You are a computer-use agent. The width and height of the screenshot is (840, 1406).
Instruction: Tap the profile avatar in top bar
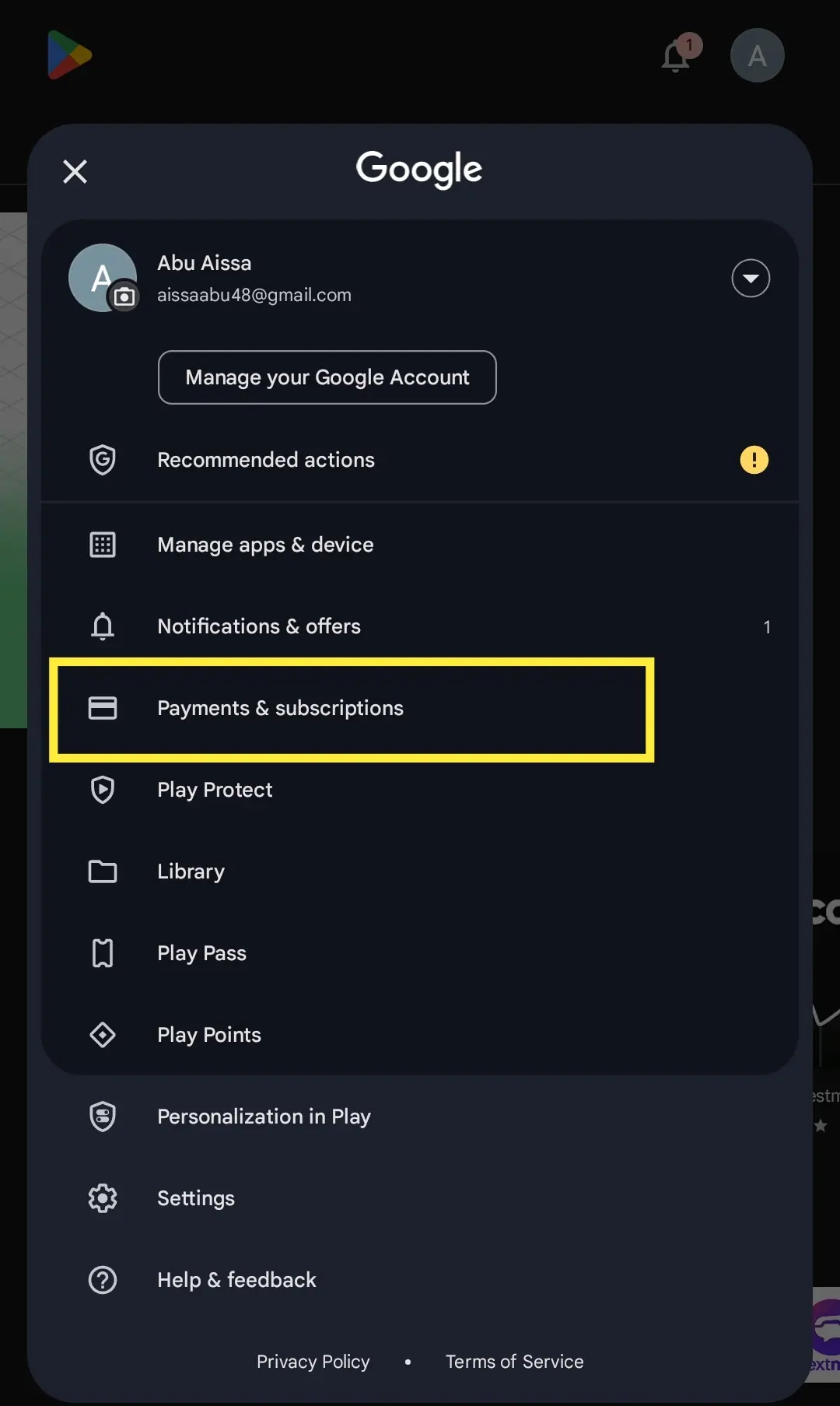click(757, 55)
